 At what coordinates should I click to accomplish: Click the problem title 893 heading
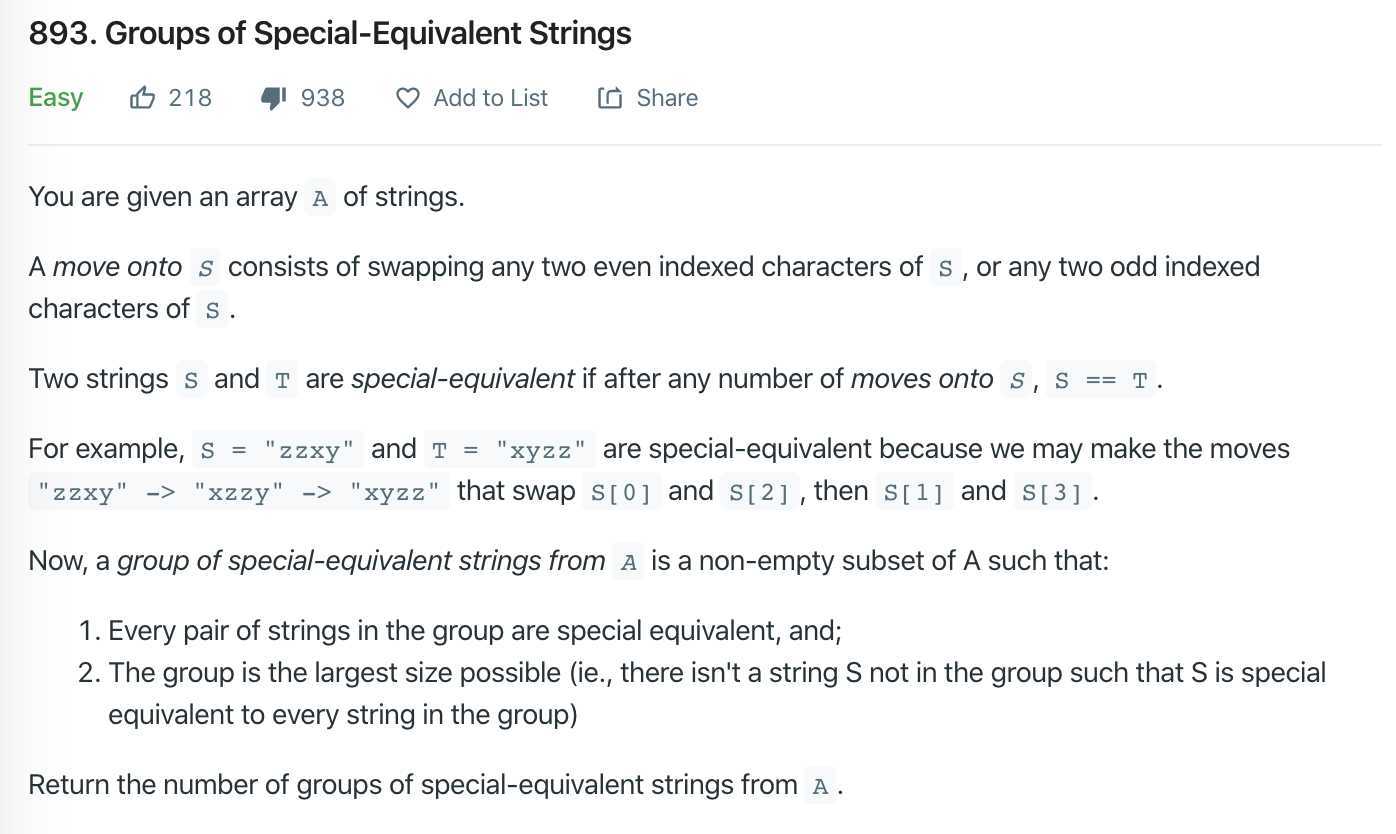click(330, 33)
